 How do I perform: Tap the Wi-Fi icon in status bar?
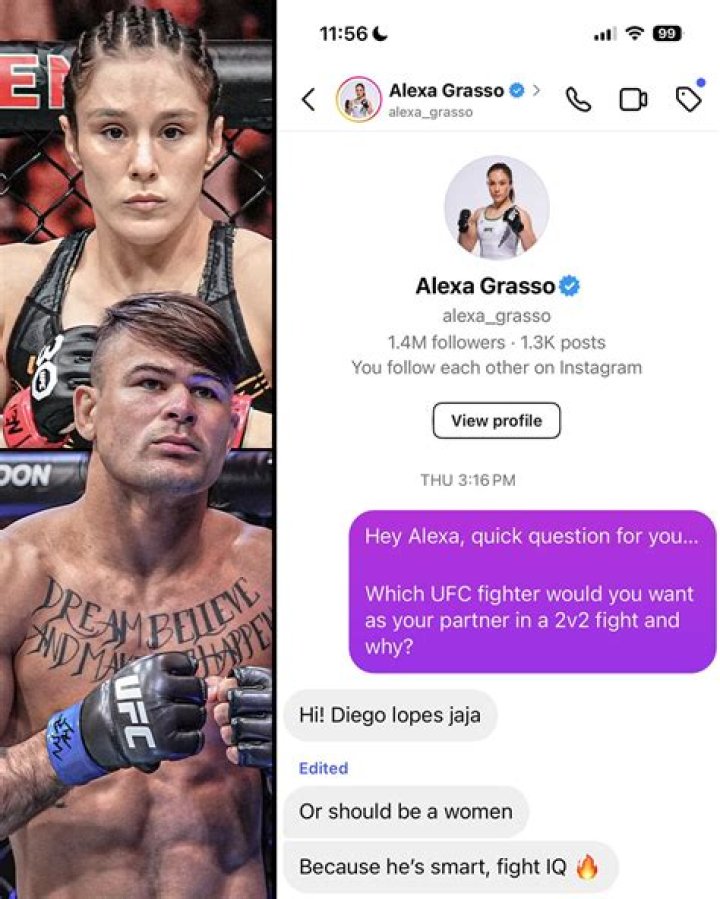[x=634, y=33]
